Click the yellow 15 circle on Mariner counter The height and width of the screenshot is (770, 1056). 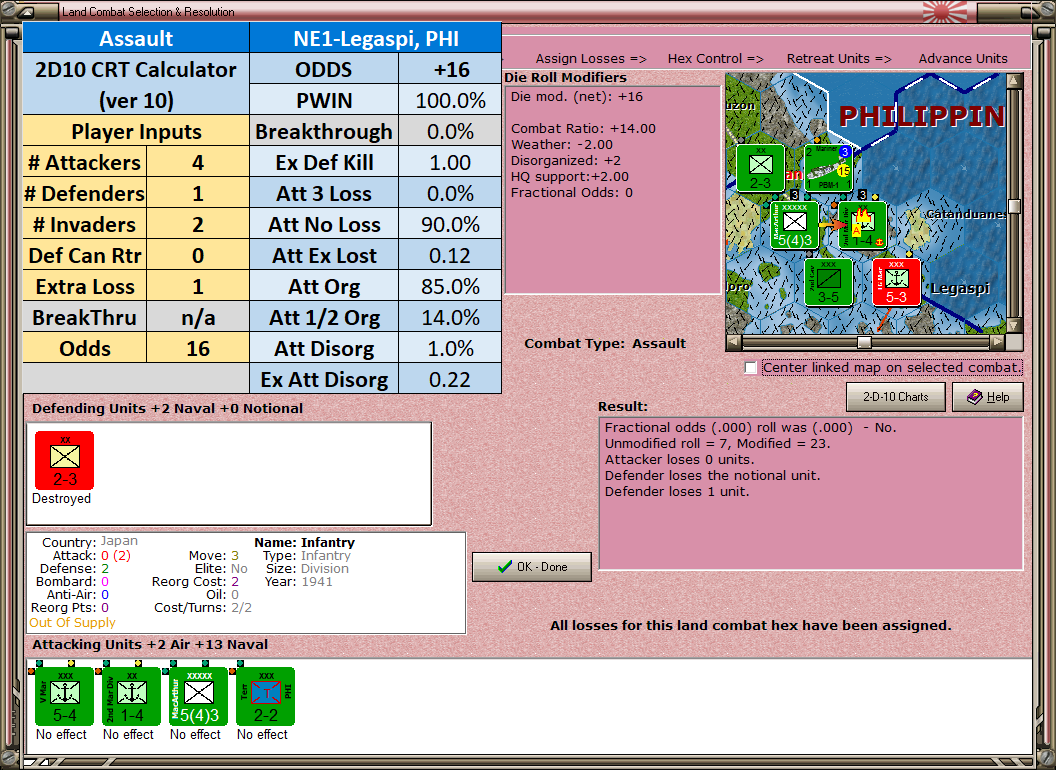pyautogui.click(x=843, y=171)
